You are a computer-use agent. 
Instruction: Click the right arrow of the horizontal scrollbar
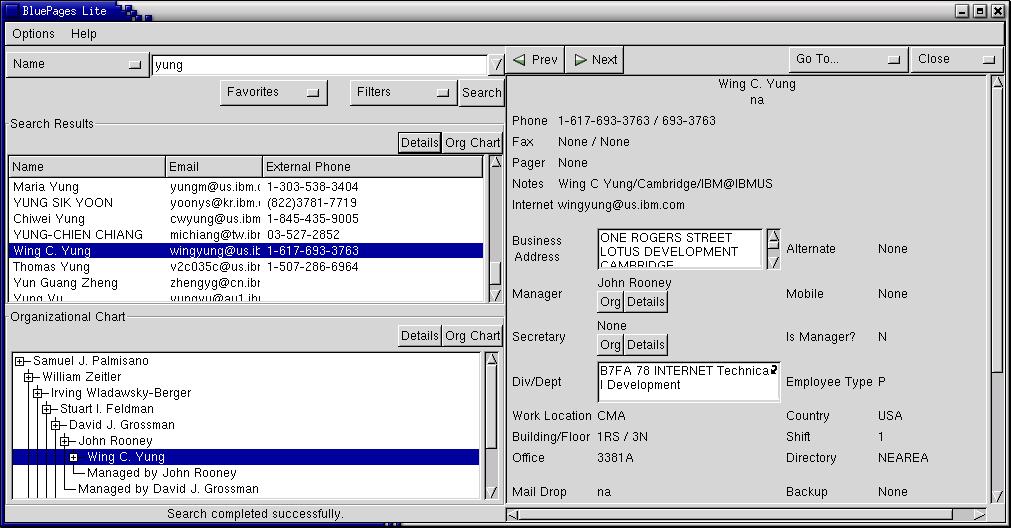(x=979, y=514)
